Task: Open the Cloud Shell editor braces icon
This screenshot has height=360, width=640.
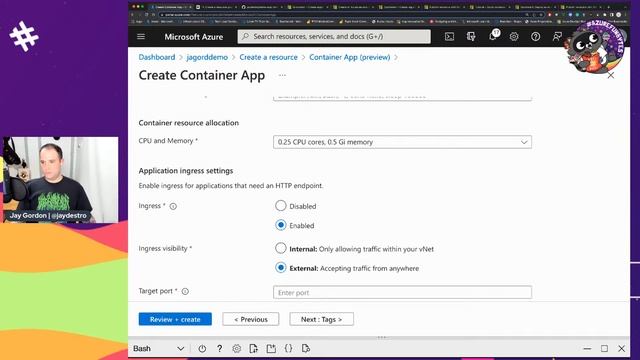Action: pos(288,348)
